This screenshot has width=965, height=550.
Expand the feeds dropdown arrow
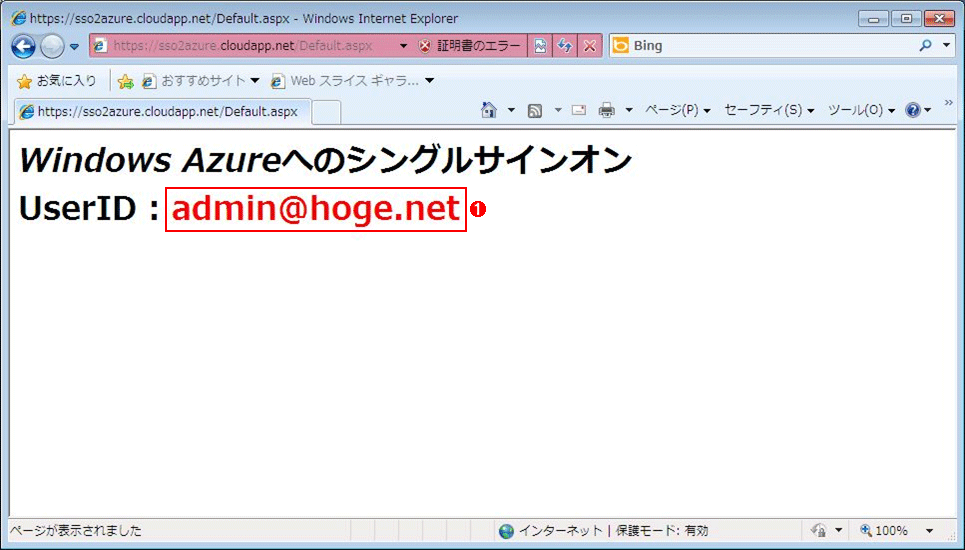click(558, 110)
